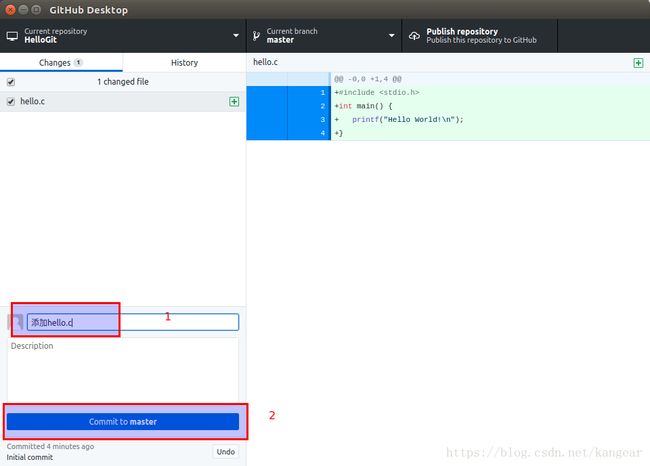Screen dimensions: 650x466
Task: Click the git branch icon
Action: click(257, 36)
